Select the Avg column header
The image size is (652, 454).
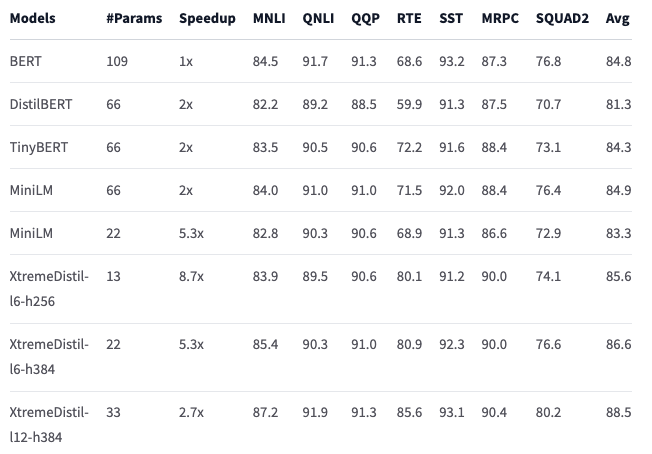(618, 19)
